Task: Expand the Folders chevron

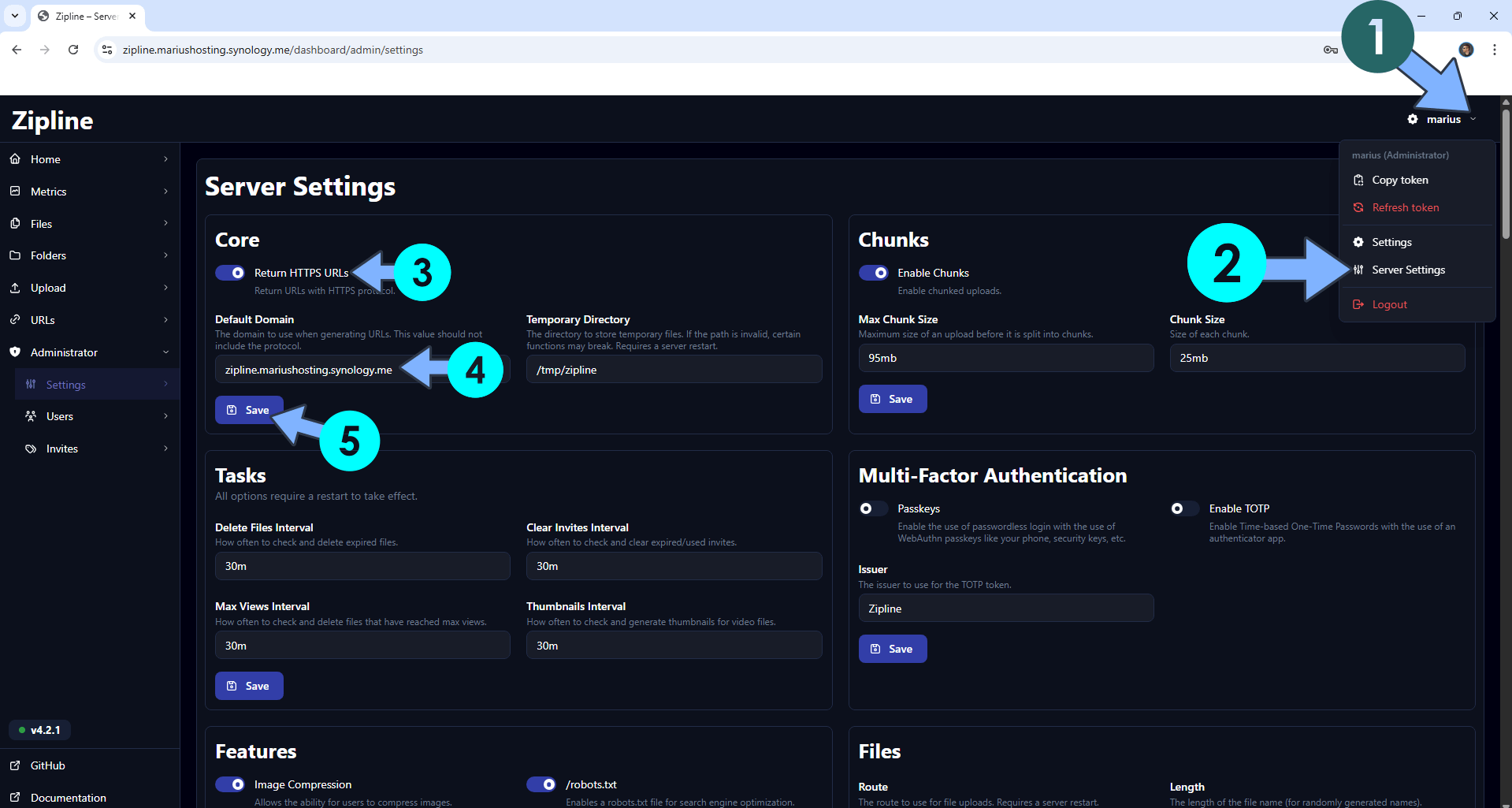Action: point(165,255)
